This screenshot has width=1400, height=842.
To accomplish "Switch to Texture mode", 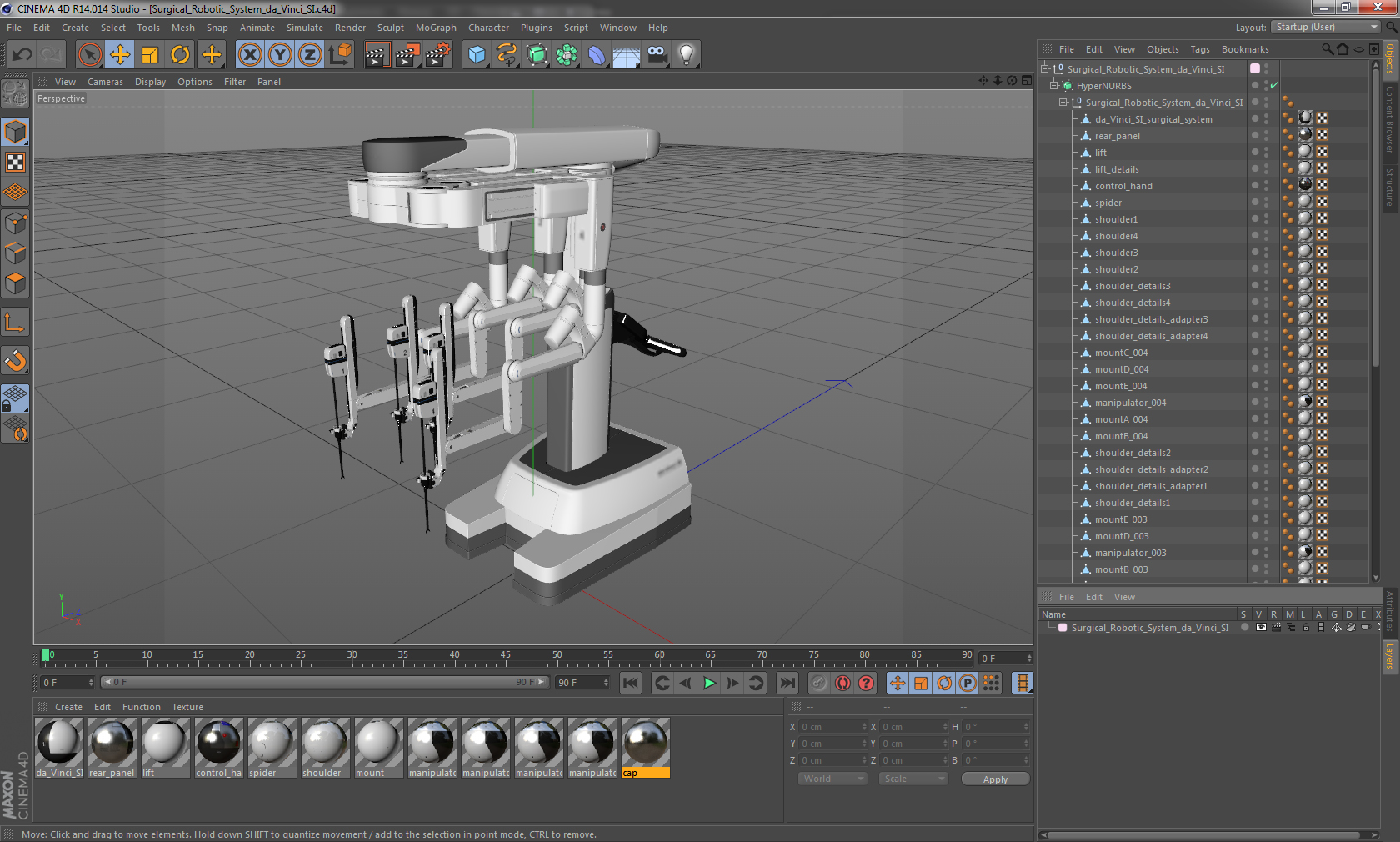I will tap(15, 162).
